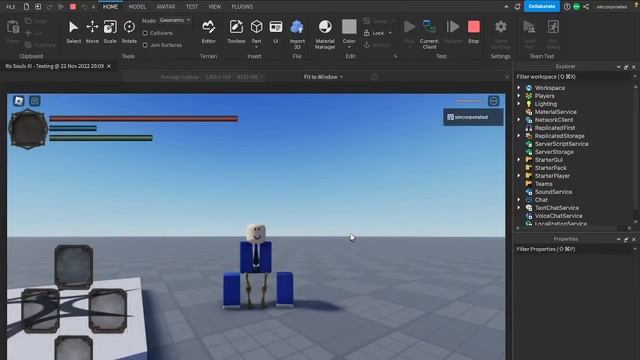Switch to the PLUGINS ribbon tab
Viewport: 640px width, 360px height.
[242, 7]
